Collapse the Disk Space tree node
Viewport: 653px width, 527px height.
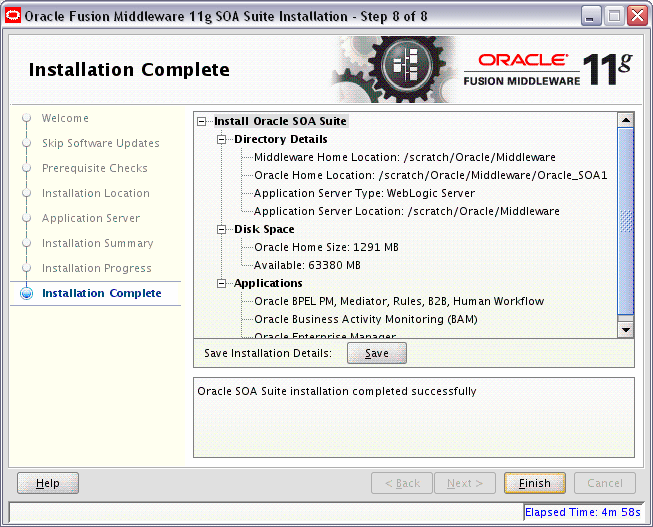coord(222,229)
